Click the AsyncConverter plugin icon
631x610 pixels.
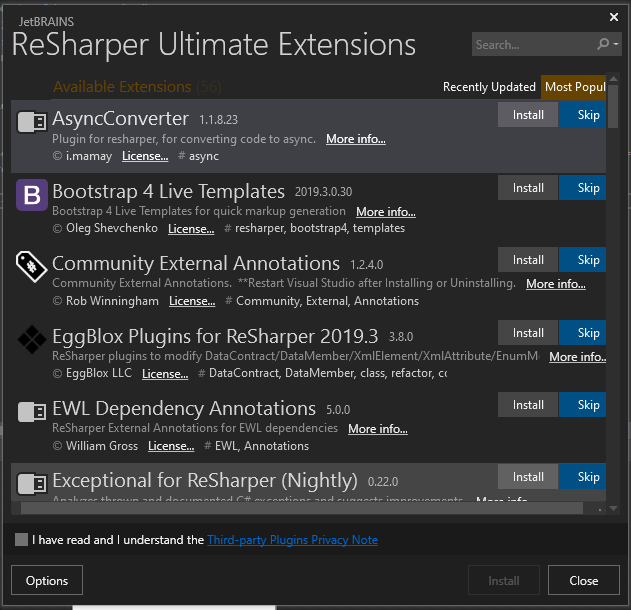[32, 122]
